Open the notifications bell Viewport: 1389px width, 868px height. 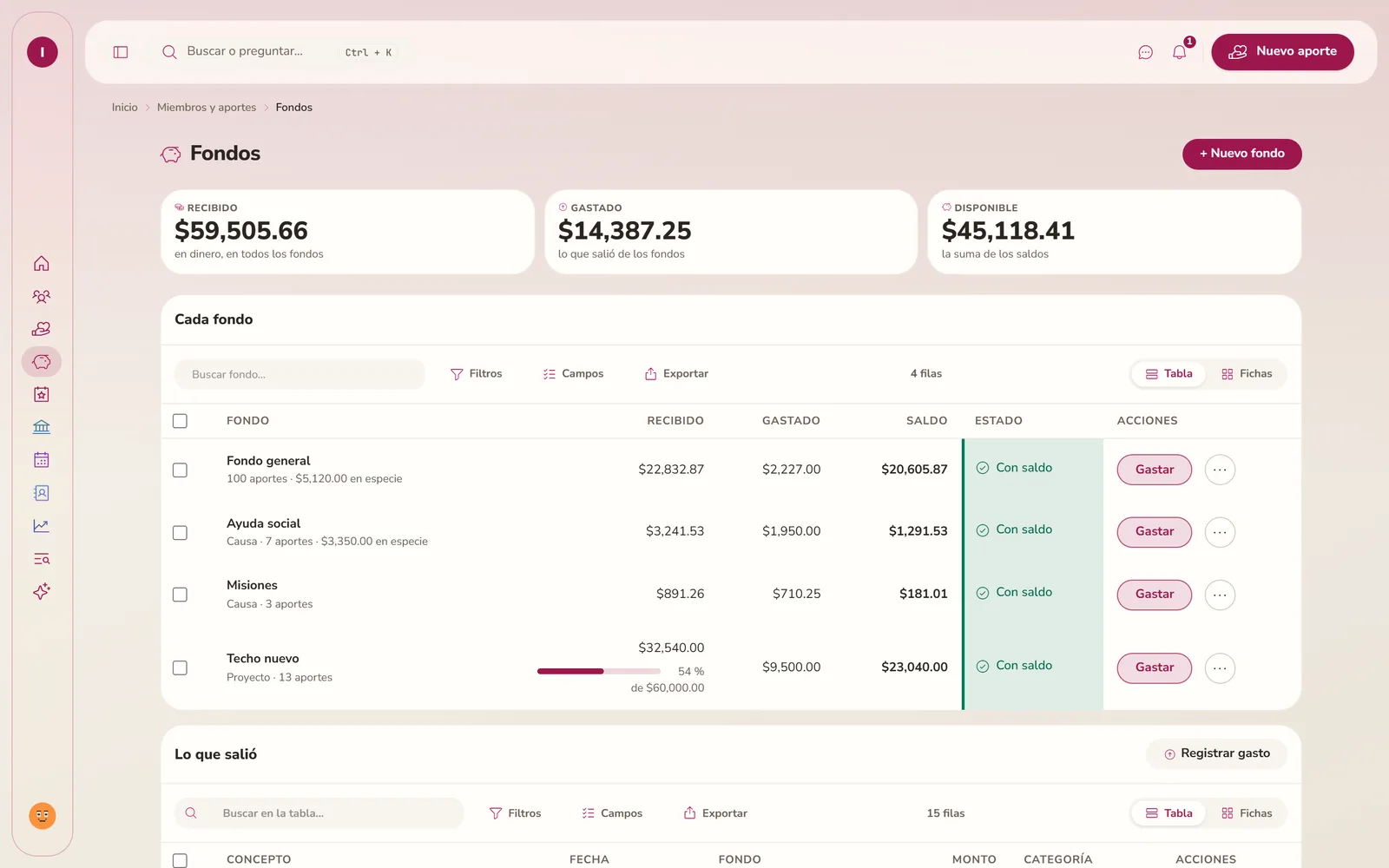click(x=1179, y=52)
